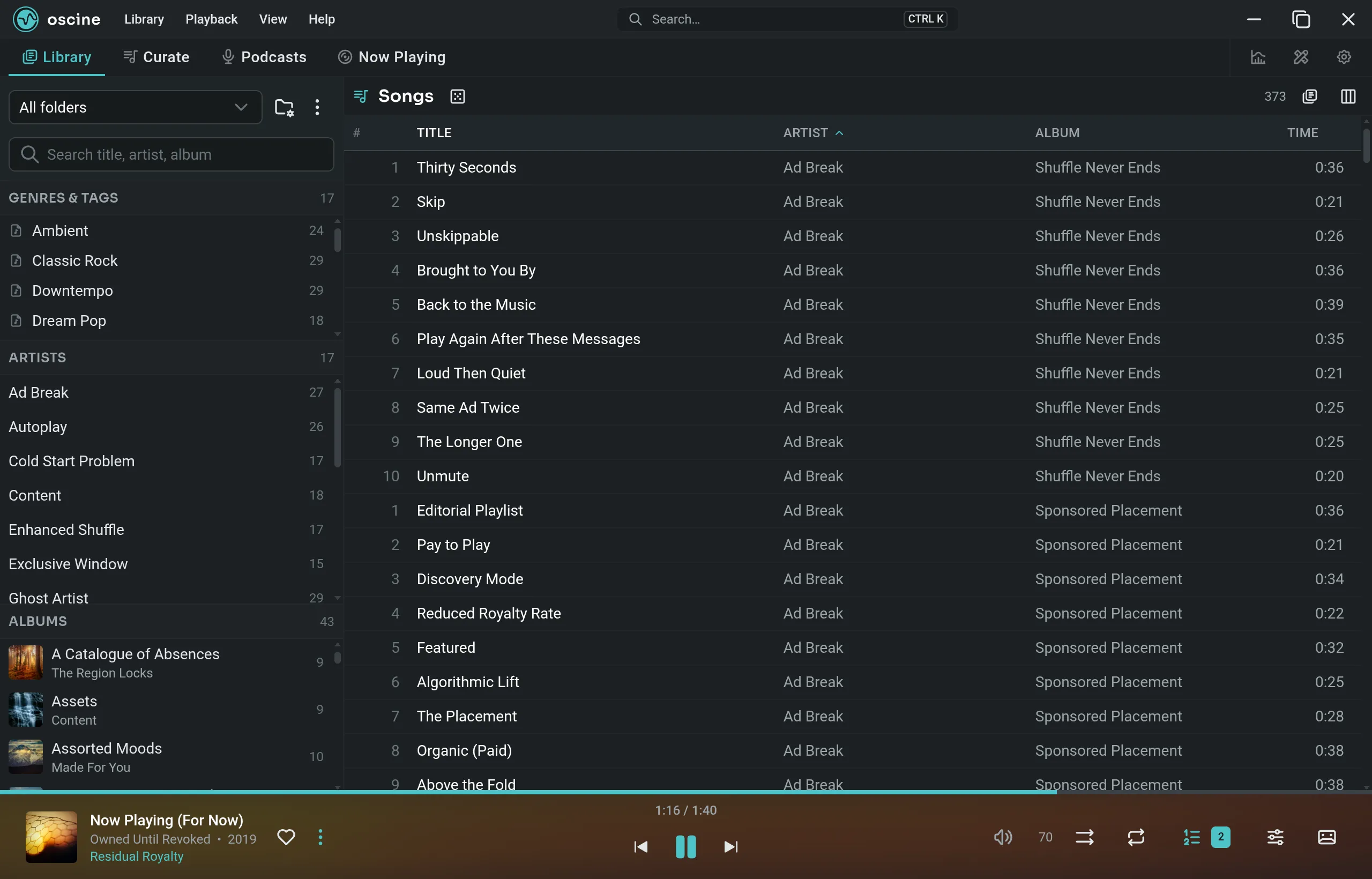Select the song Discovery Mode

(853, 579)
